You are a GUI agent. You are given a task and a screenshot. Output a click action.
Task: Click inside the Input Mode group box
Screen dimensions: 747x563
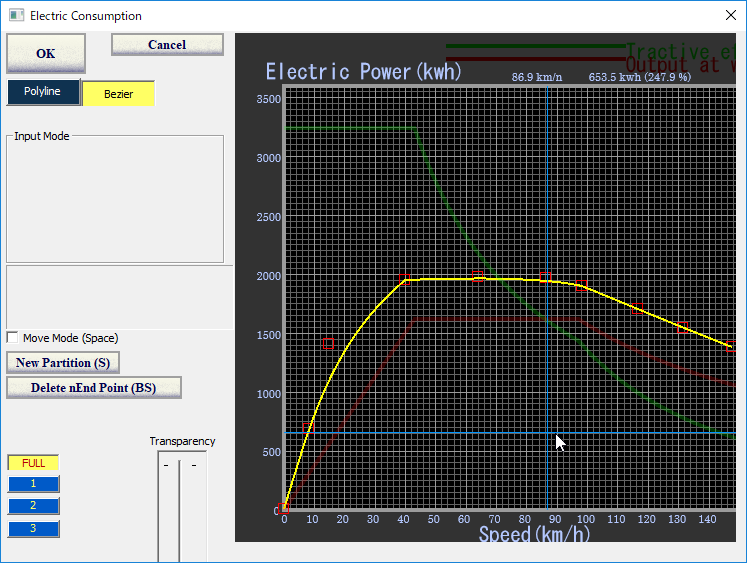115,199
